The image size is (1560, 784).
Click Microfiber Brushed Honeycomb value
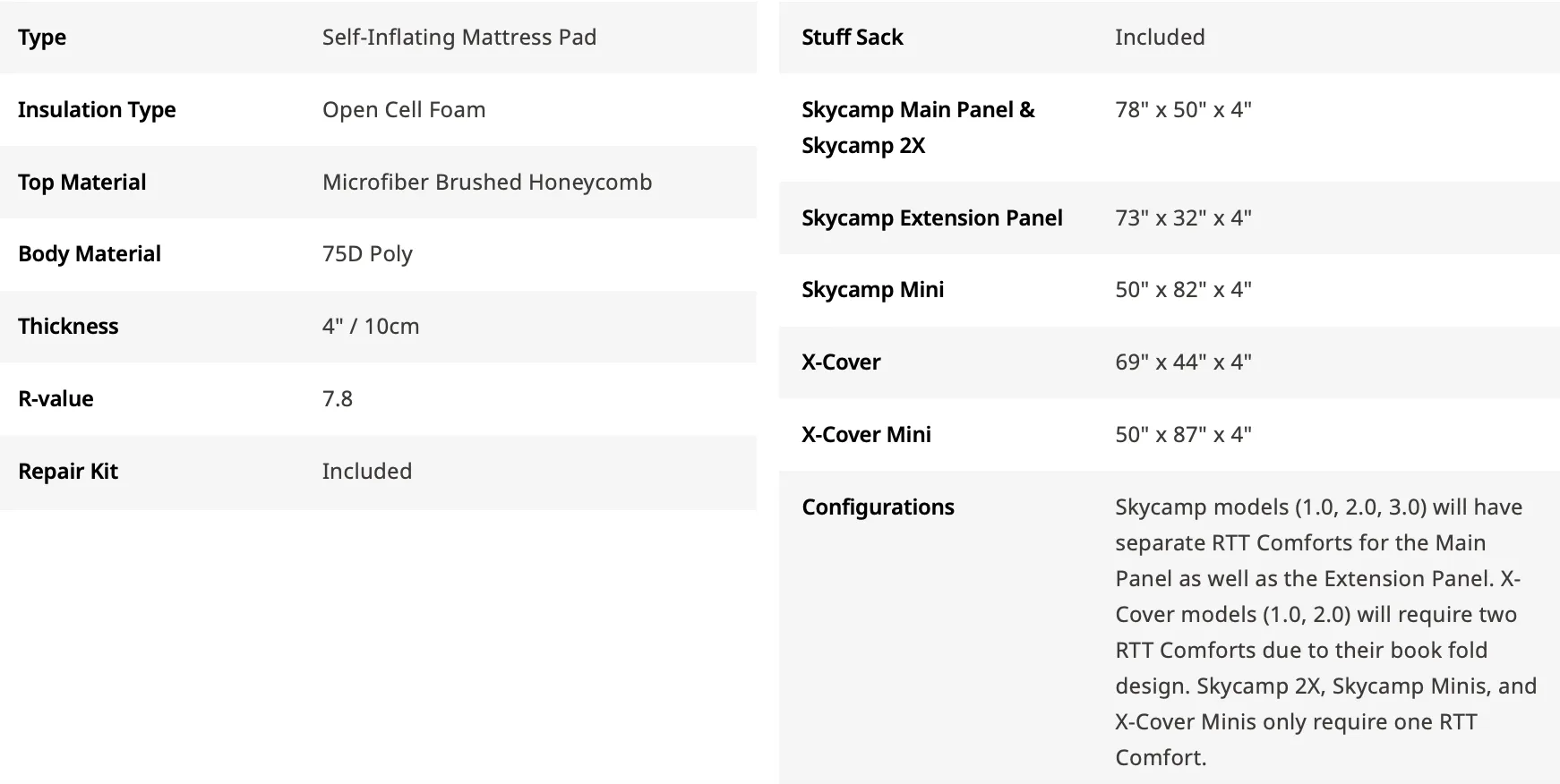[x=487, y=183]
